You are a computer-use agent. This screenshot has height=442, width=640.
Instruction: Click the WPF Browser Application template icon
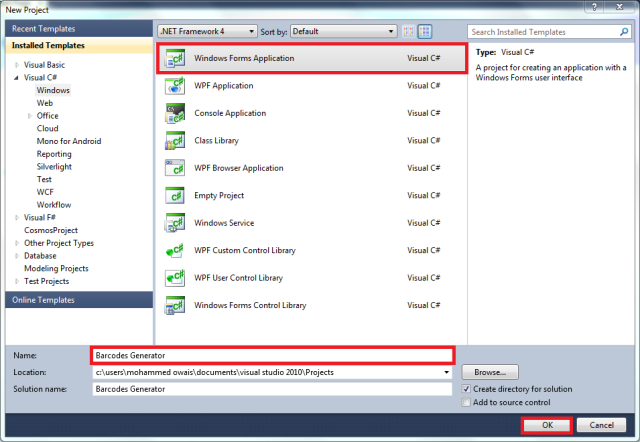click(x=175, y=168)
